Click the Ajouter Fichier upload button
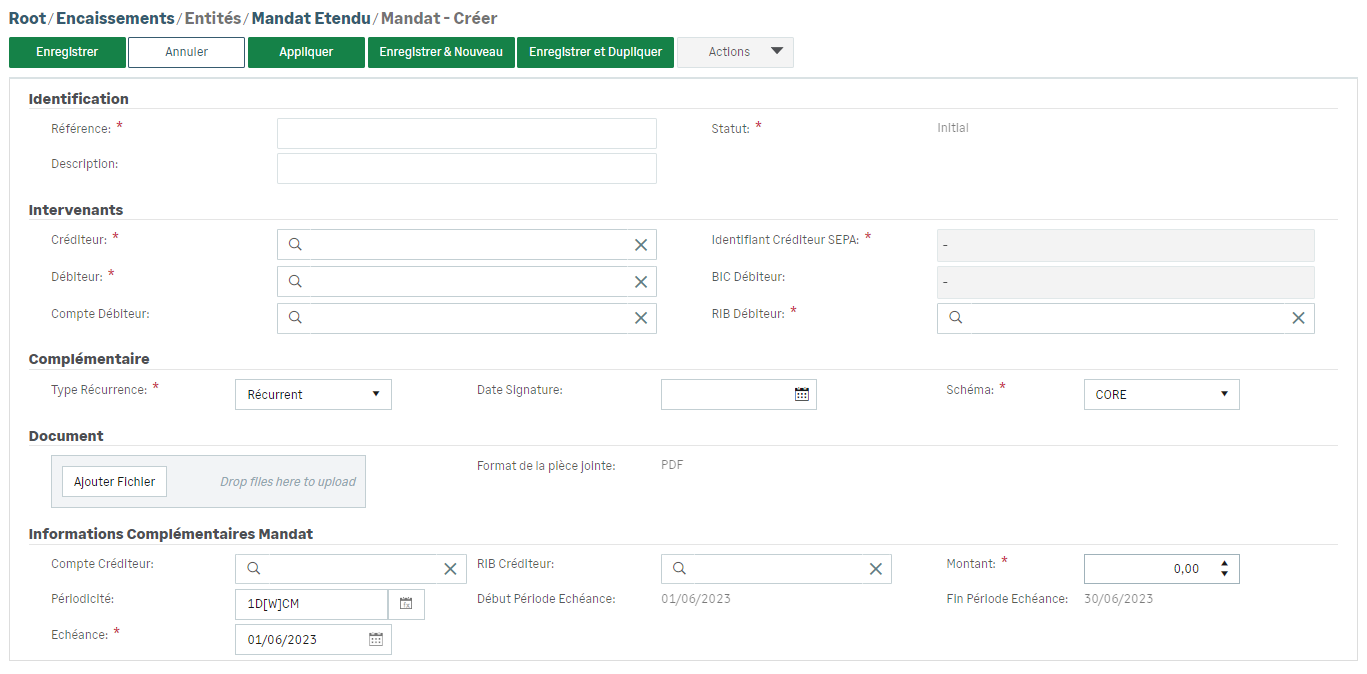This screenshot has height=674, width=1367. [114, 482]
